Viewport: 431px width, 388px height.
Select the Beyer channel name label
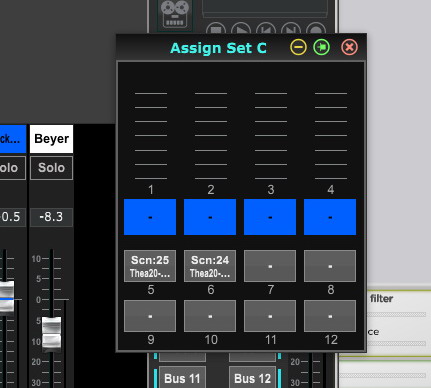(x=51, y=139)
